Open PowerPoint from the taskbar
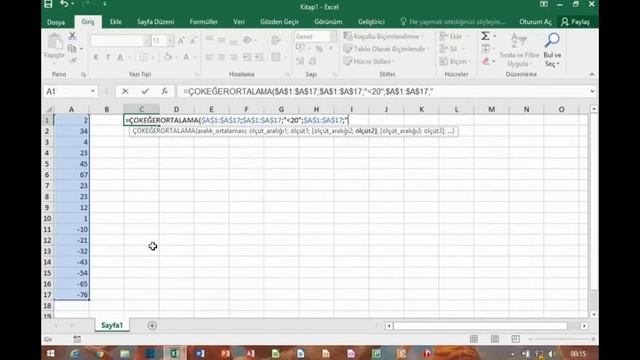Image resolution: width=640 pixels, height=360 pixels. (x=225, y=353)
